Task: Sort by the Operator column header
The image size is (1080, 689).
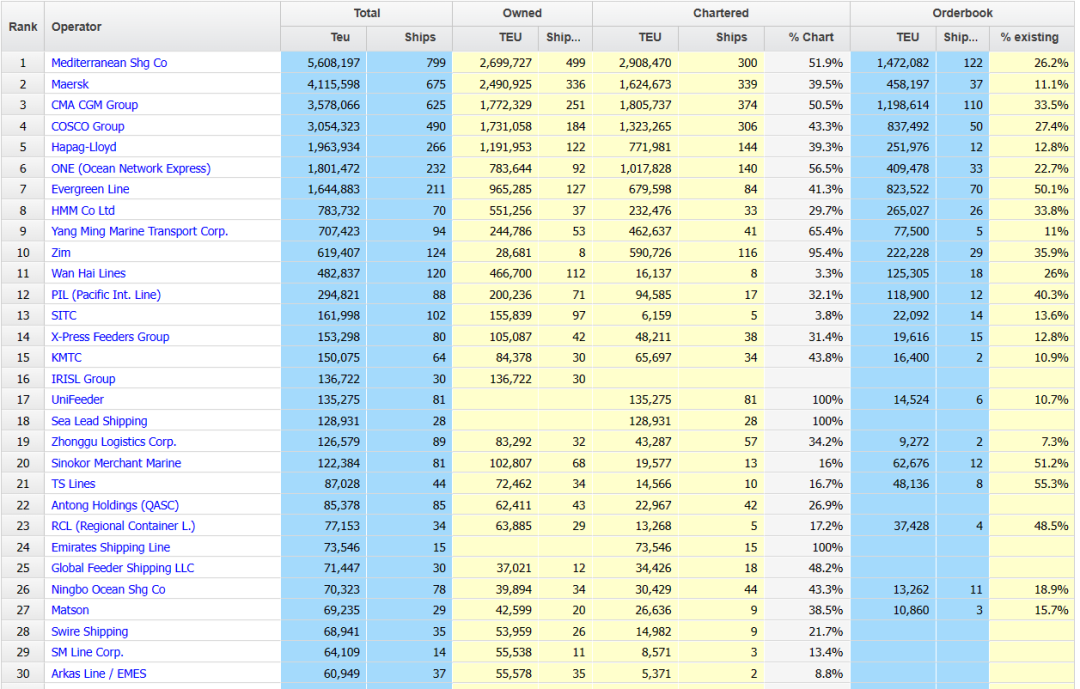Action: click(x=163, y=26)
